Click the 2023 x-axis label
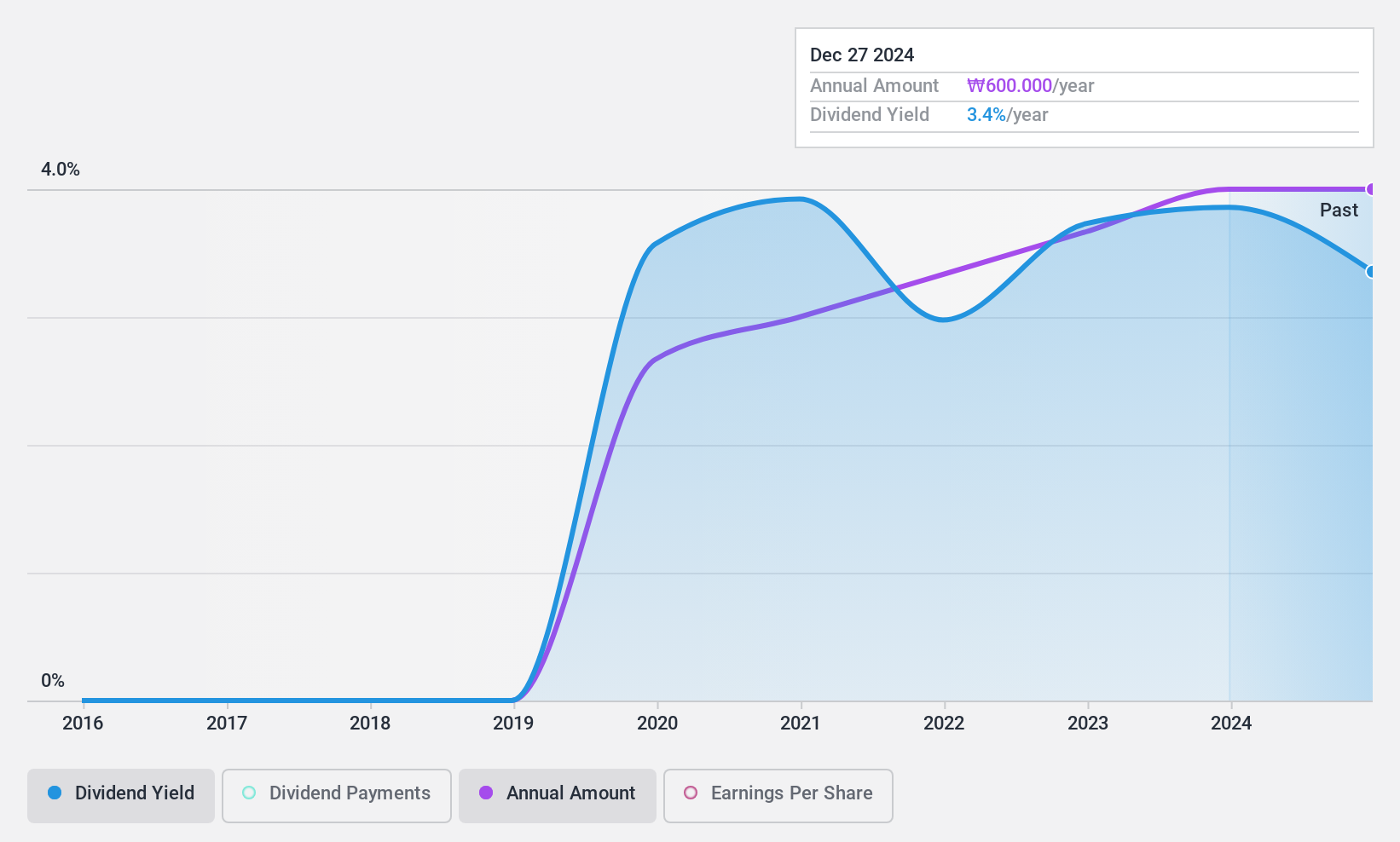Screen dimensions: 1400x842 [x=1088, y=724]
